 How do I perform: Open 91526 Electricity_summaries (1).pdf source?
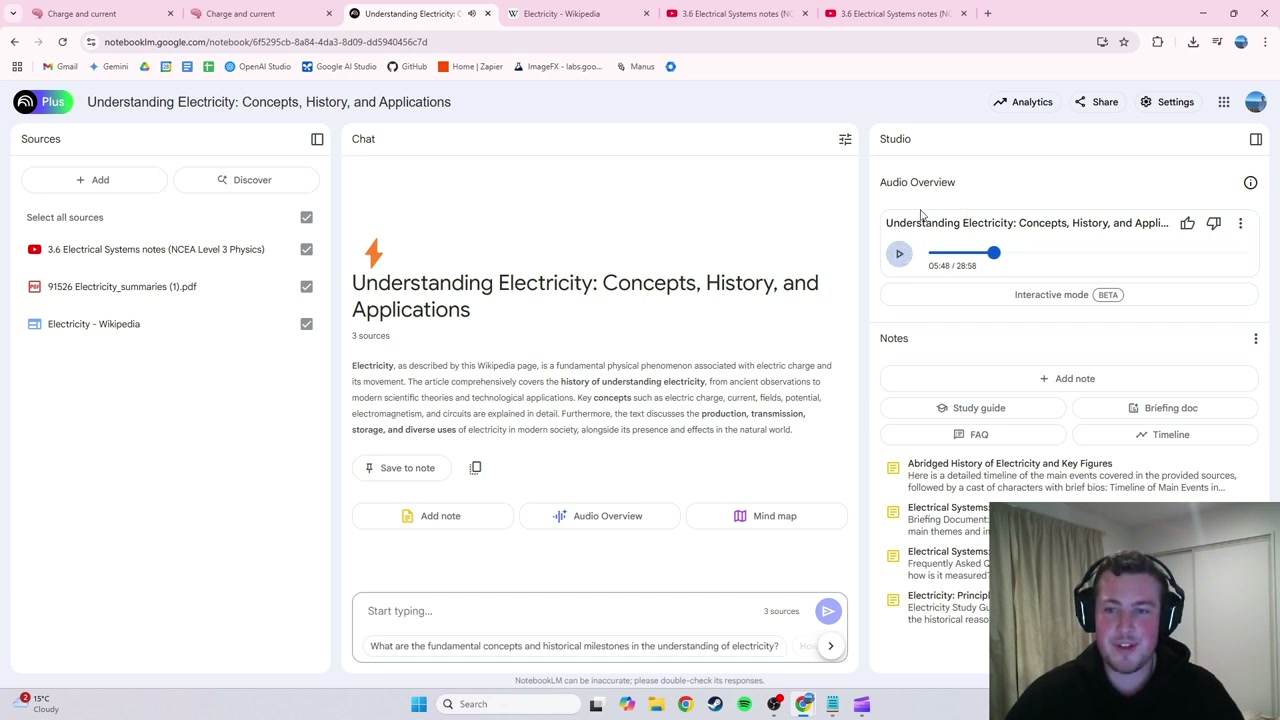click(x=122, y=287)
